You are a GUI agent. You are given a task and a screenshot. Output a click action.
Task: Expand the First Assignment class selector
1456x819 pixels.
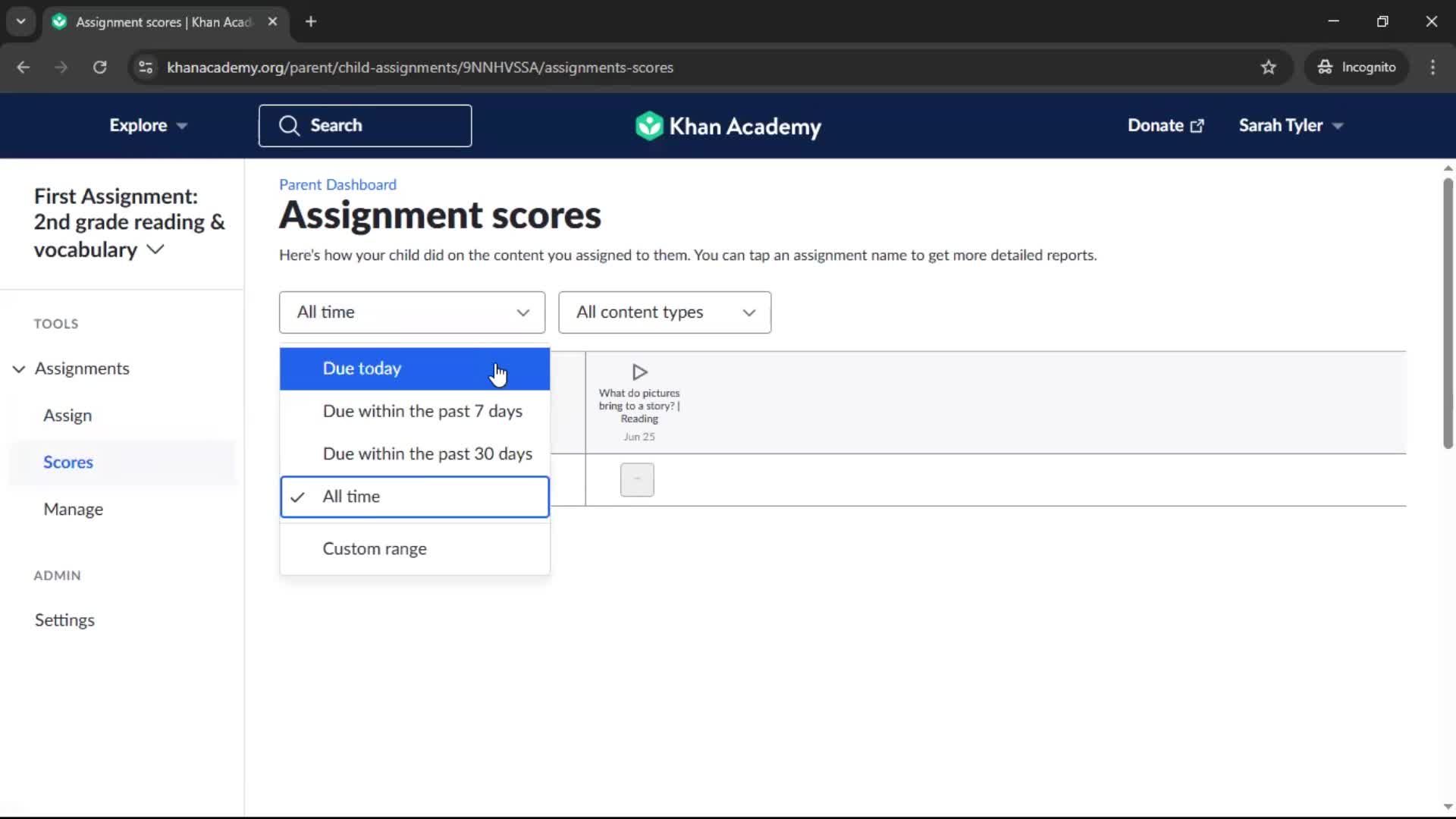pos(130,223)
